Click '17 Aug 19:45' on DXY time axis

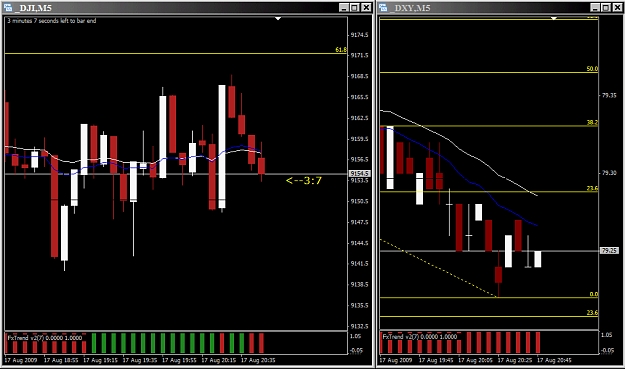pyautogui.click(x=436, y=360)
